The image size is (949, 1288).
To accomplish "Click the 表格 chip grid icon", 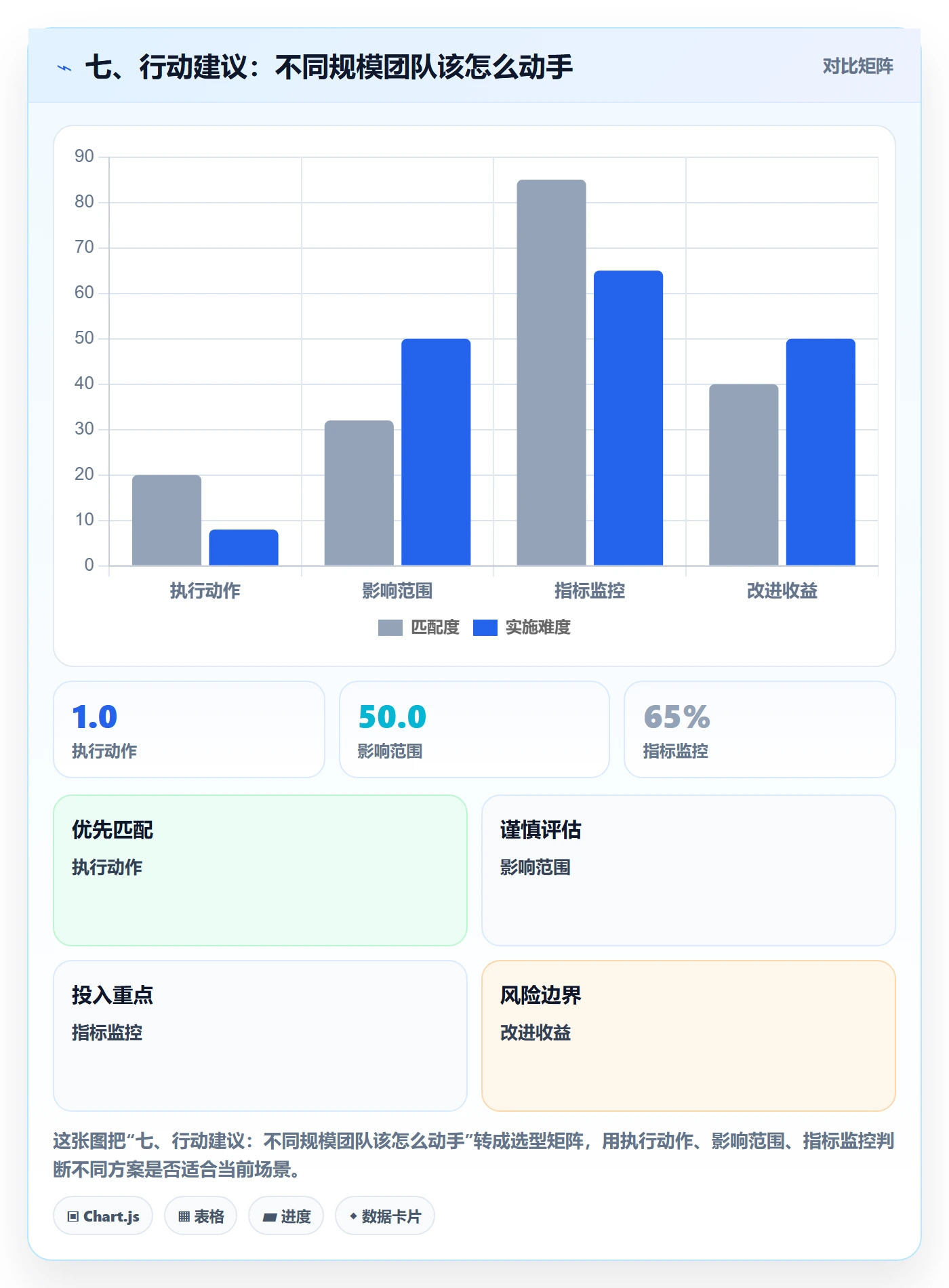I will pos(184,1217).
